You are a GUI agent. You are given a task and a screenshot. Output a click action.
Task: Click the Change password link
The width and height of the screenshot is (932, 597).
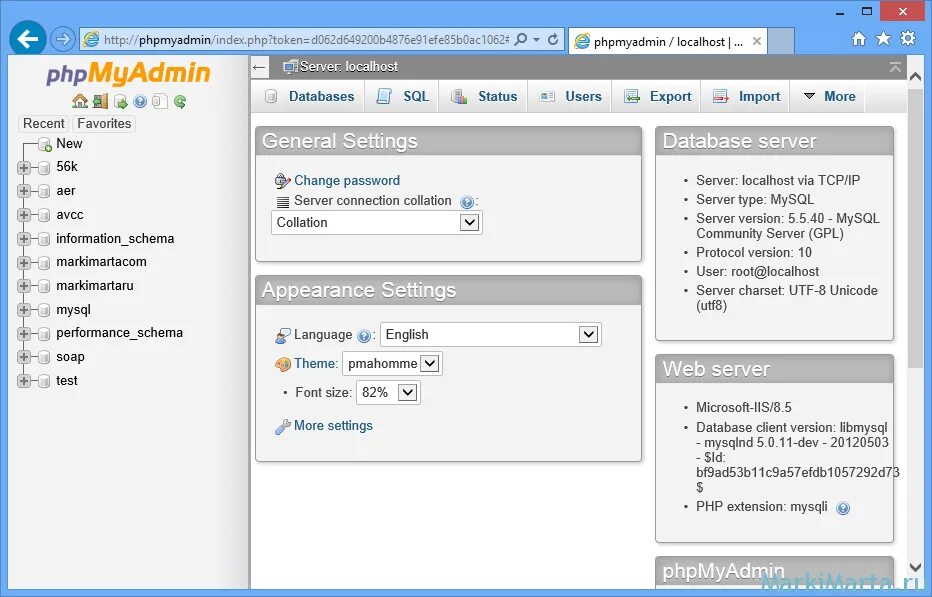[347, 181]
